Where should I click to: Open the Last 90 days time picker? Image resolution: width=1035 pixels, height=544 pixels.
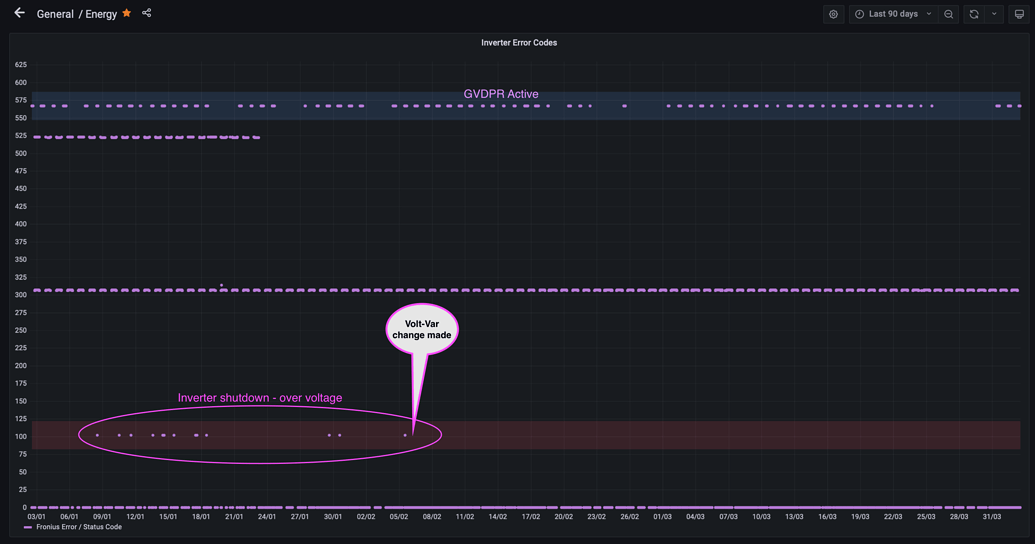pyautogui.click(x=893, y=14)
